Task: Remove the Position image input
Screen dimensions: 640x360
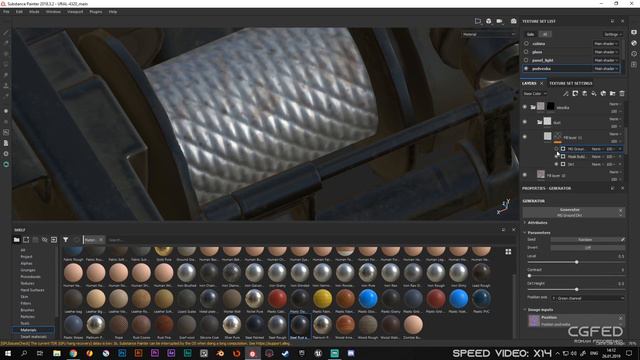Action: [x=620, y=318]
